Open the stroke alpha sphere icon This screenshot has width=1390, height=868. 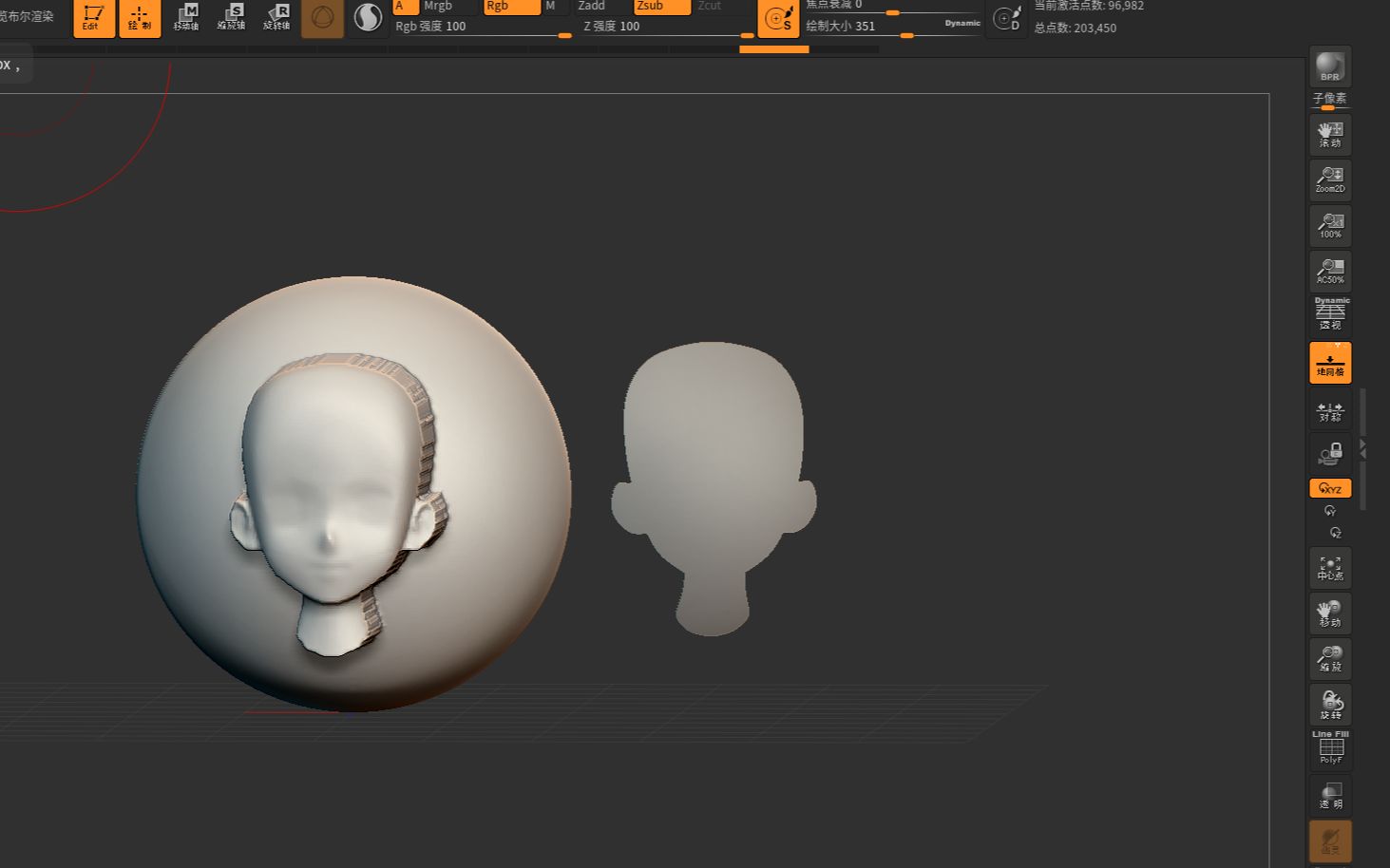(368, 18)
